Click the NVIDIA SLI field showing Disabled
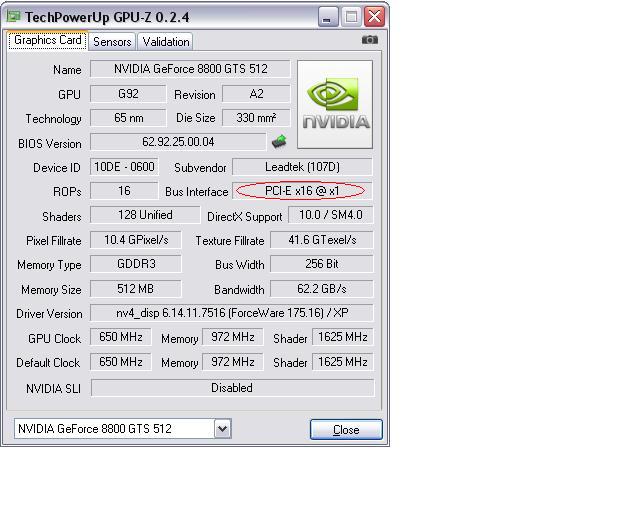Screen dimensions: 640x512 click(232, 388)
